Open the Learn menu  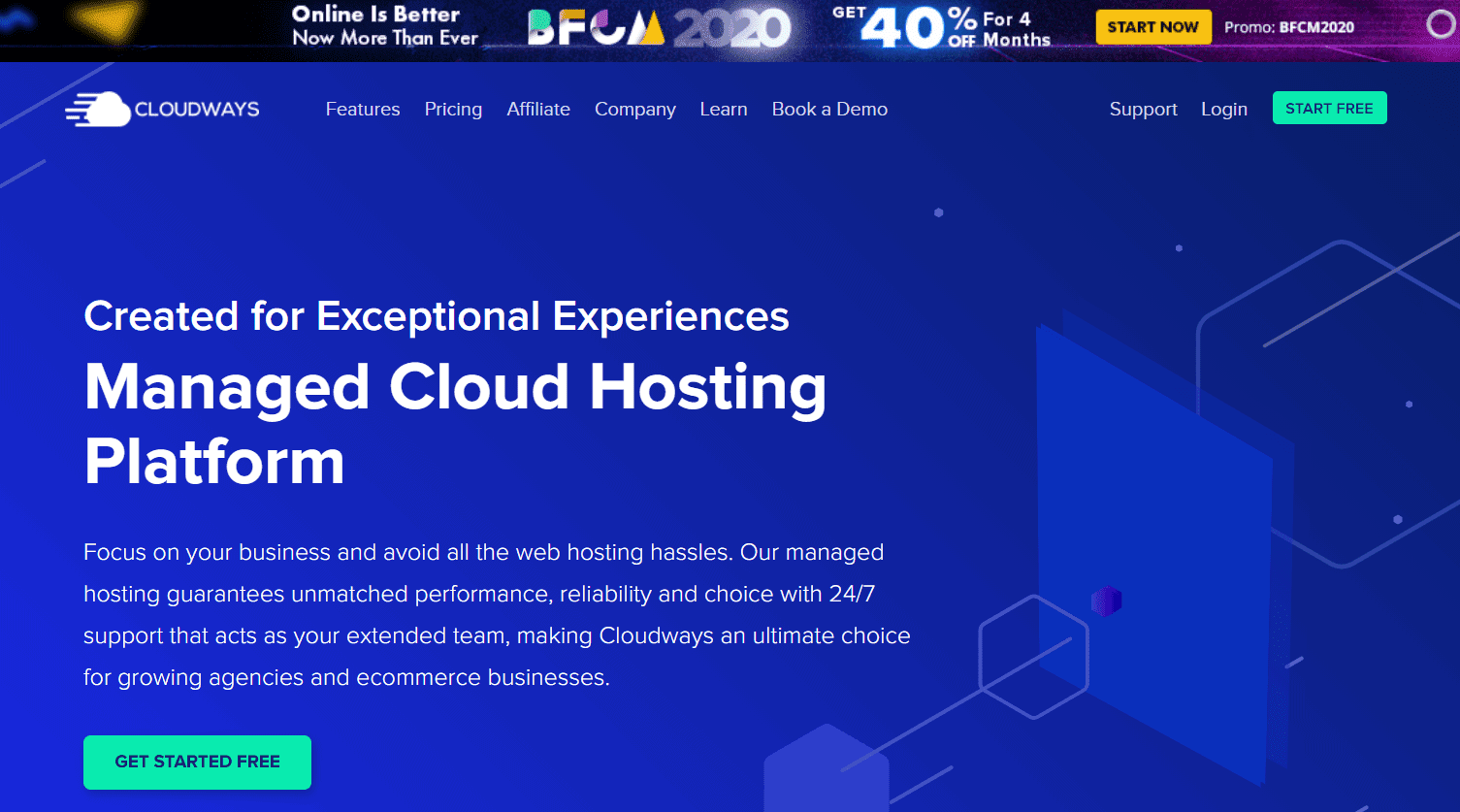724,110
